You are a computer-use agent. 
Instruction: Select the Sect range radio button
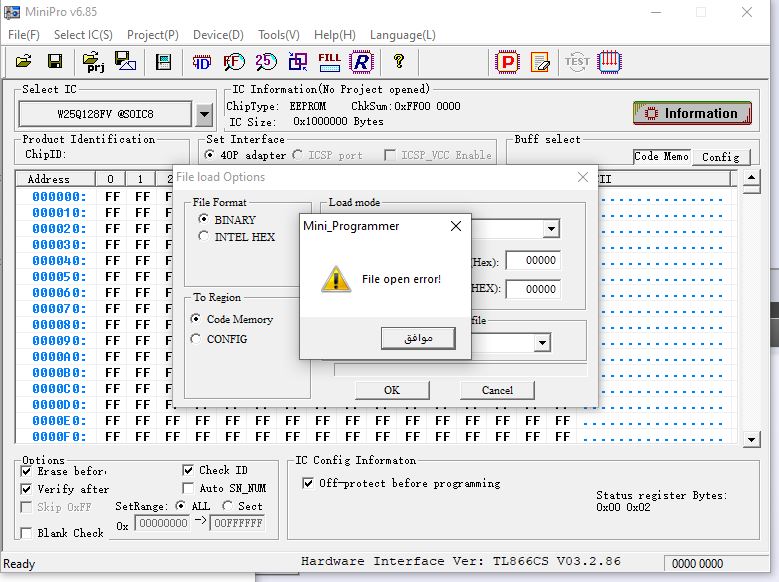pos(227,505)
